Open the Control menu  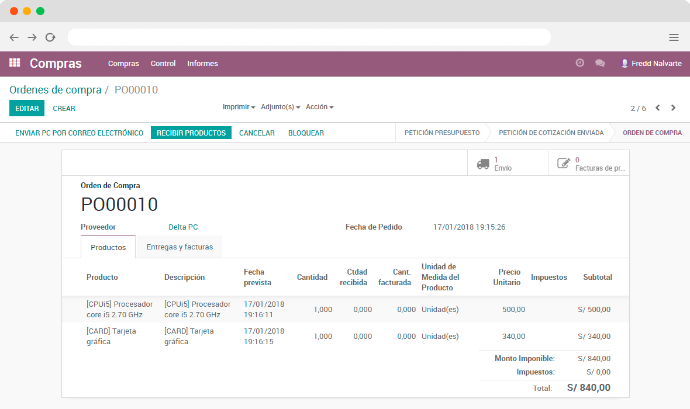click(x=163, y=63)
